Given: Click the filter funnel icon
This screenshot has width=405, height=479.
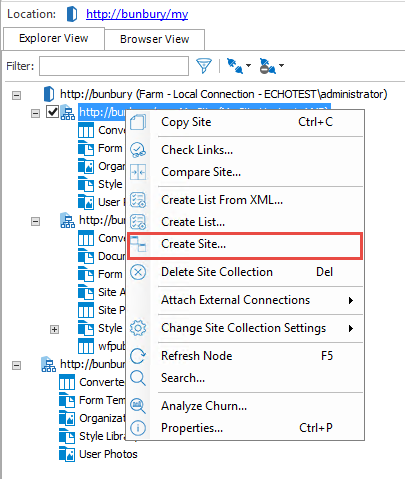Looking at the screenshot, I should click(204, 66).
